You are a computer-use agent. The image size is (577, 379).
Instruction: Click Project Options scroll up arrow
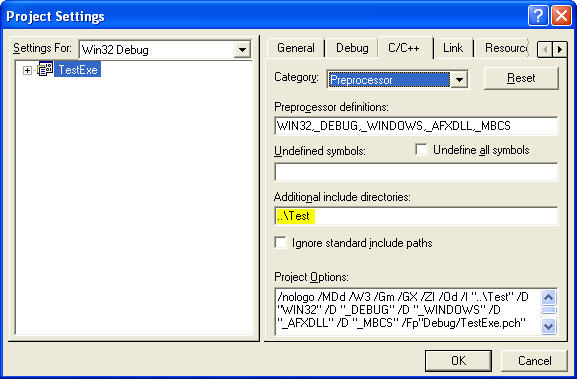point(548,297)
